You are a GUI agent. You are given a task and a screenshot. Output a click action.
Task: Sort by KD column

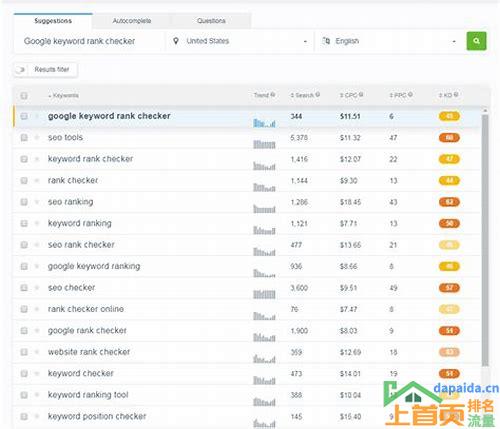pos(446,95)
